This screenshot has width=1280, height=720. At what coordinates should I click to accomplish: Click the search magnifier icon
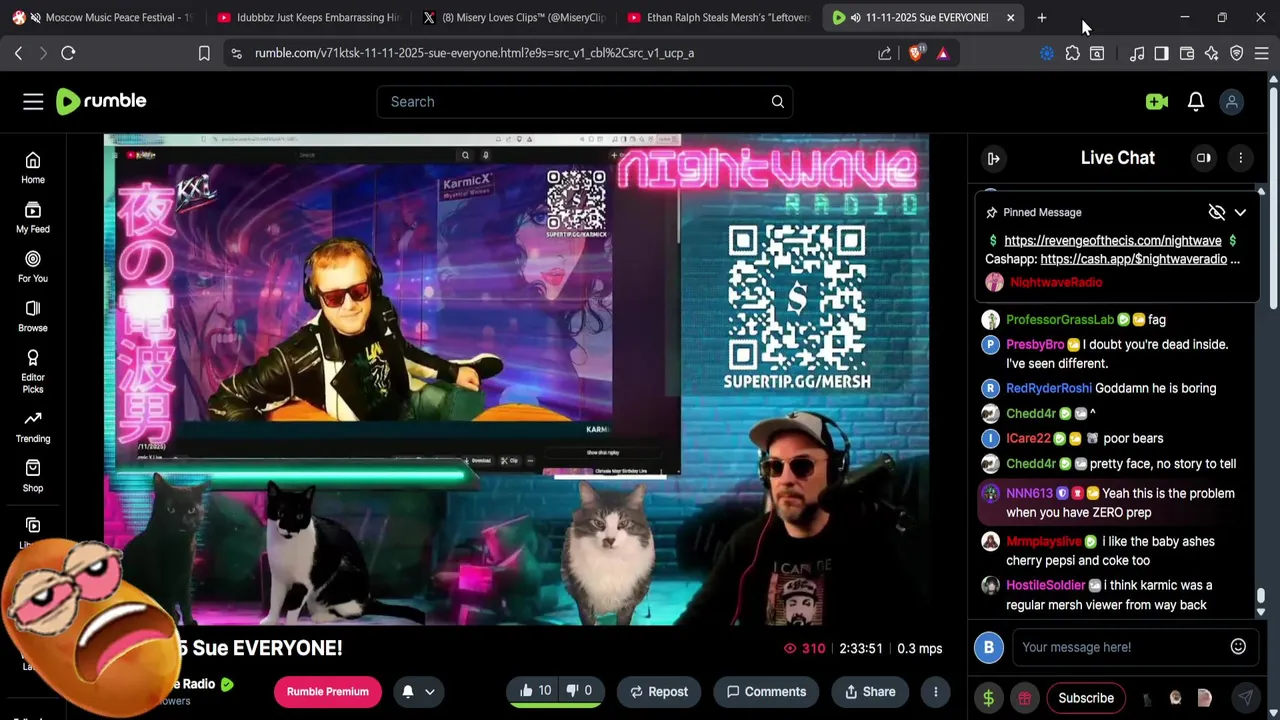777,101
